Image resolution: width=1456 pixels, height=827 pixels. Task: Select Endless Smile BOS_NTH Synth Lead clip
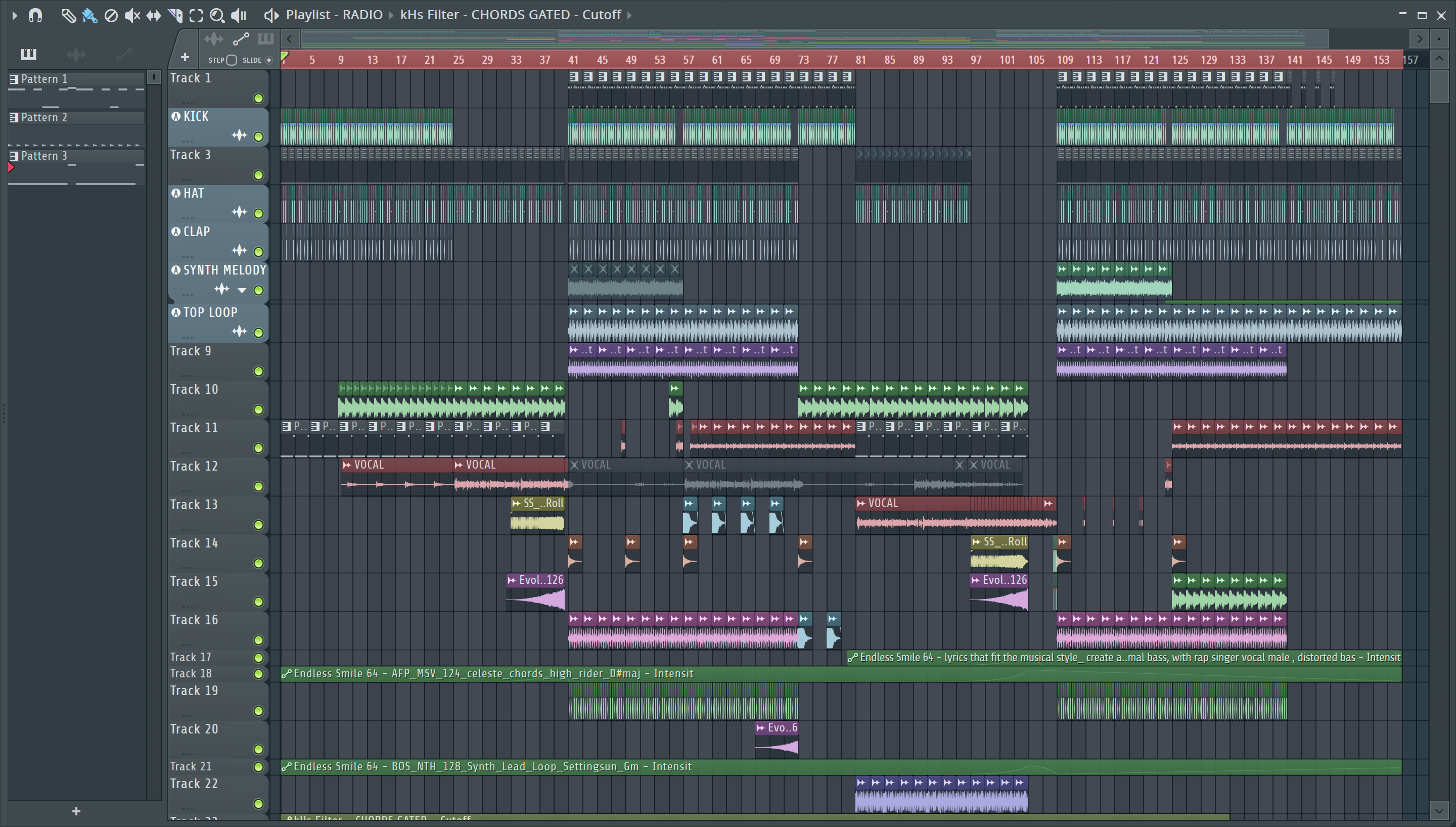pyautogui.click(x=840, y=767)
